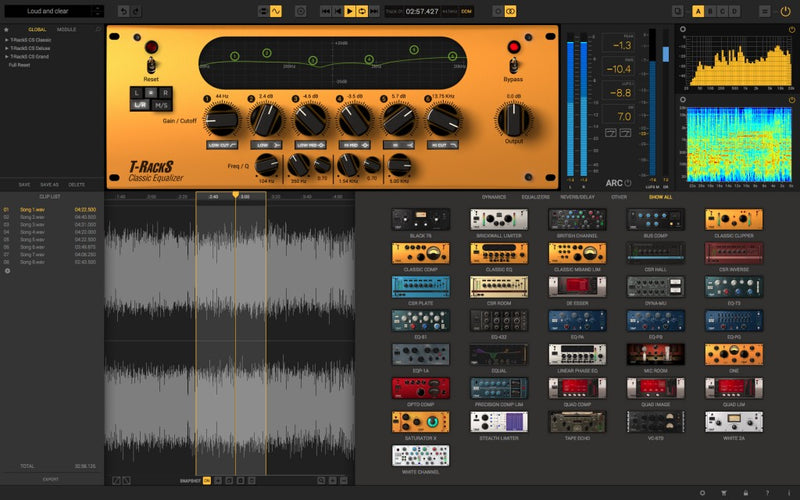This screenshot has height=500, width=800.
Task: Click the Play button in transport
Action: (350, 11)
